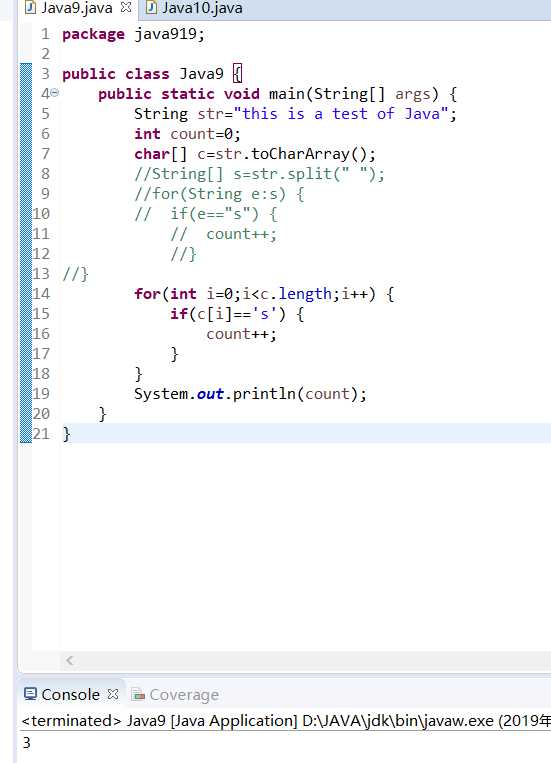Click the Java9.java file icon
Screen dimensions: 551x763
click(30, 8)
